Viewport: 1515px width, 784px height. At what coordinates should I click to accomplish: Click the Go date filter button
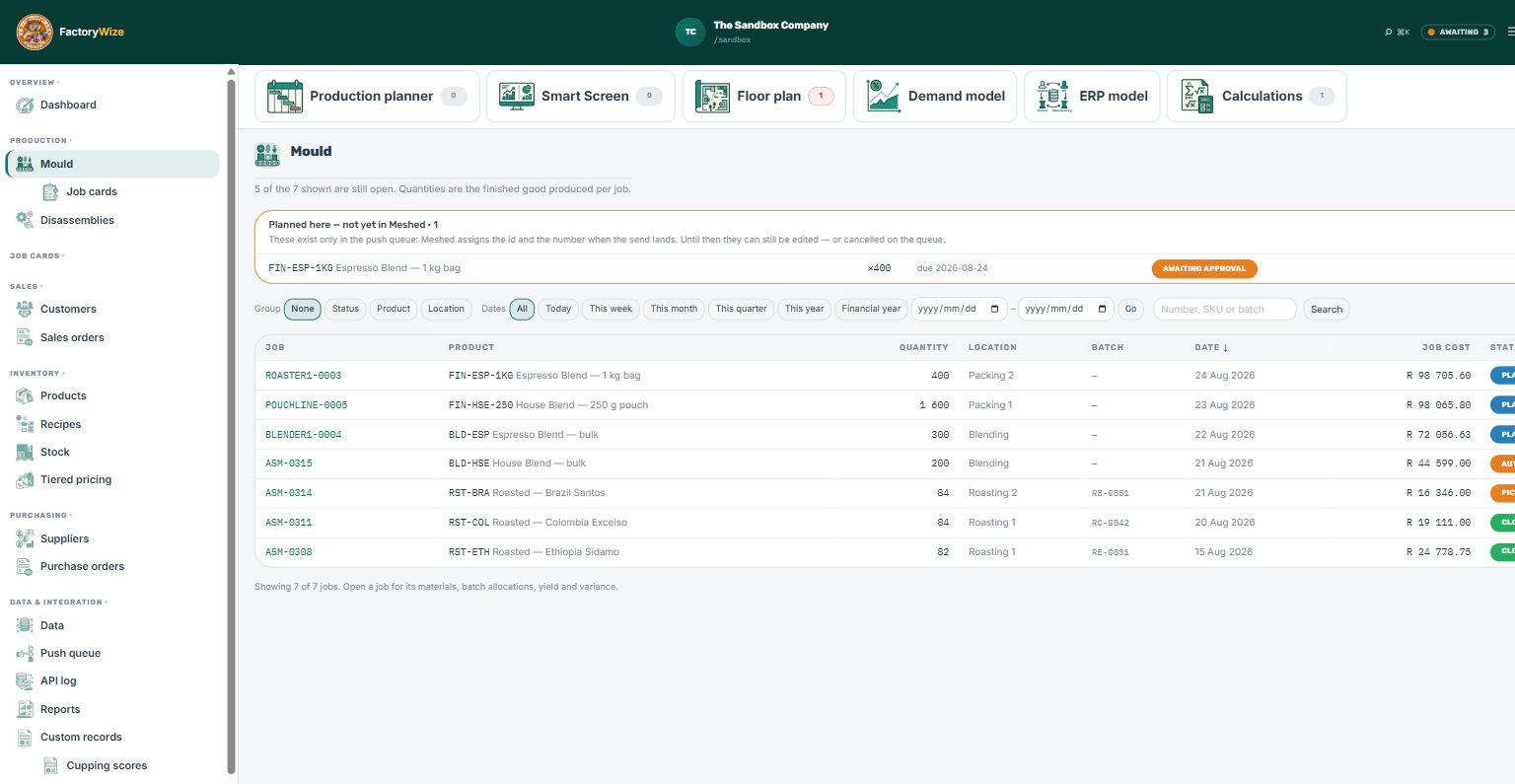point(1130,309)
